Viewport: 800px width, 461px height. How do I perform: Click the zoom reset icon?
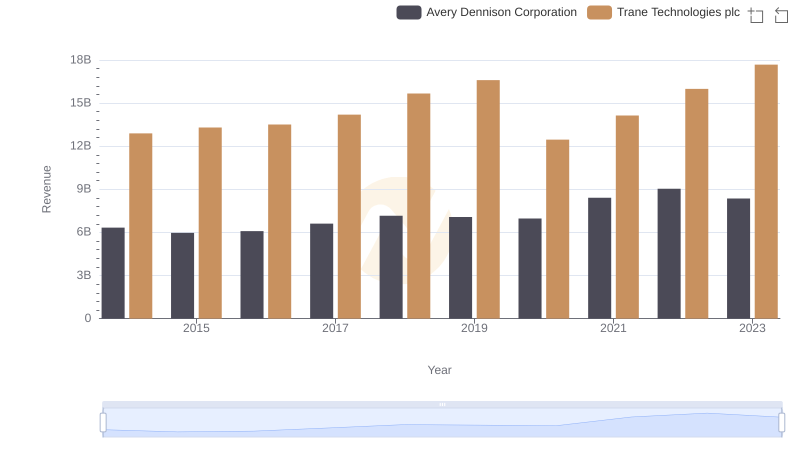[781, 14]
